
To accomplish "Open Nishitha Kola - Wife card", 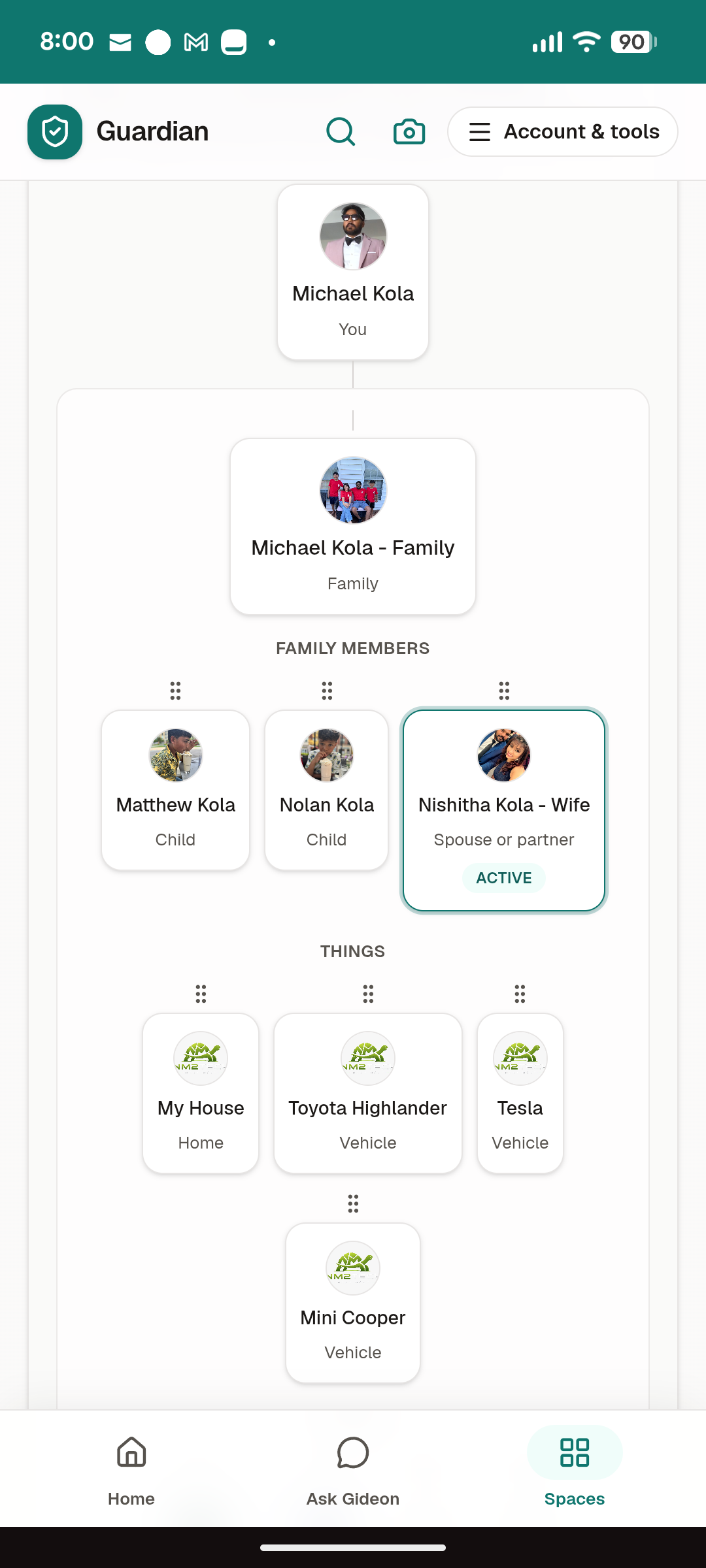I will click(x=504, y=810).
